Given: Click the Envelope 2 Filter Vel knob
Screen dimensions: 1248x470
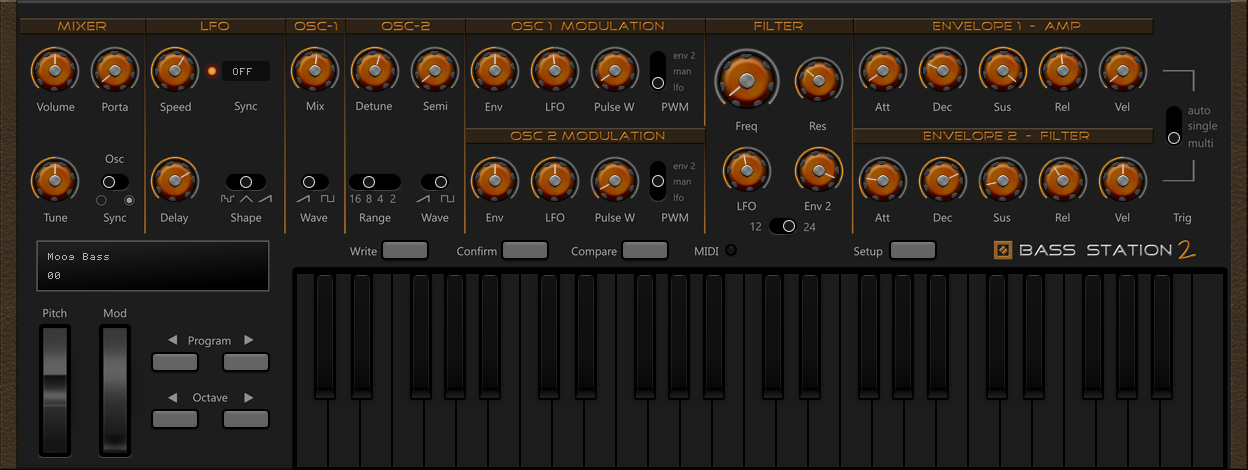Looking at the screenshot, I should (x=1122, y=181).
